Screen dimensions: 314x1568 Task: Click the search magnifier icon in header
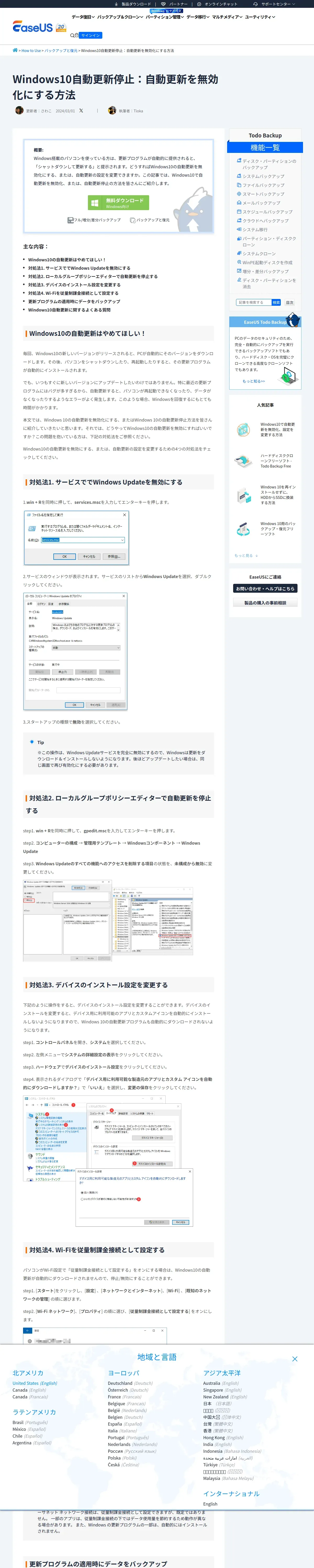(x=72, y=35)
